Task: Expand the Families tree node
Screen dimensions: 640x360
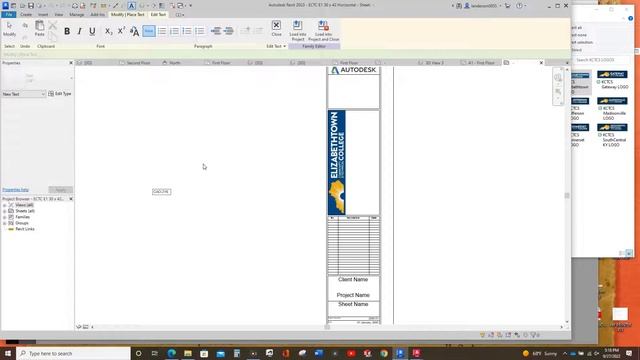Action: coord(4,217)
